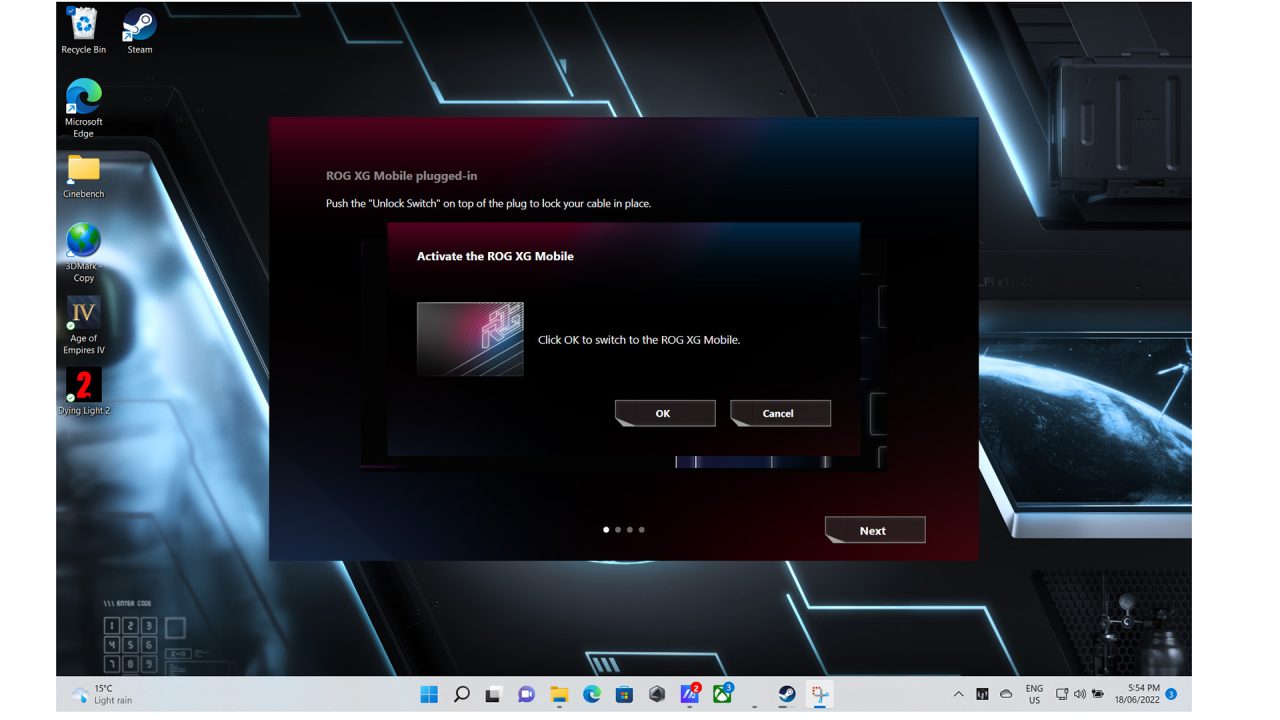This screenshot has height=720, width=1280.
Task: Open the clock and calendar flyout
Action: (1137, 694)
